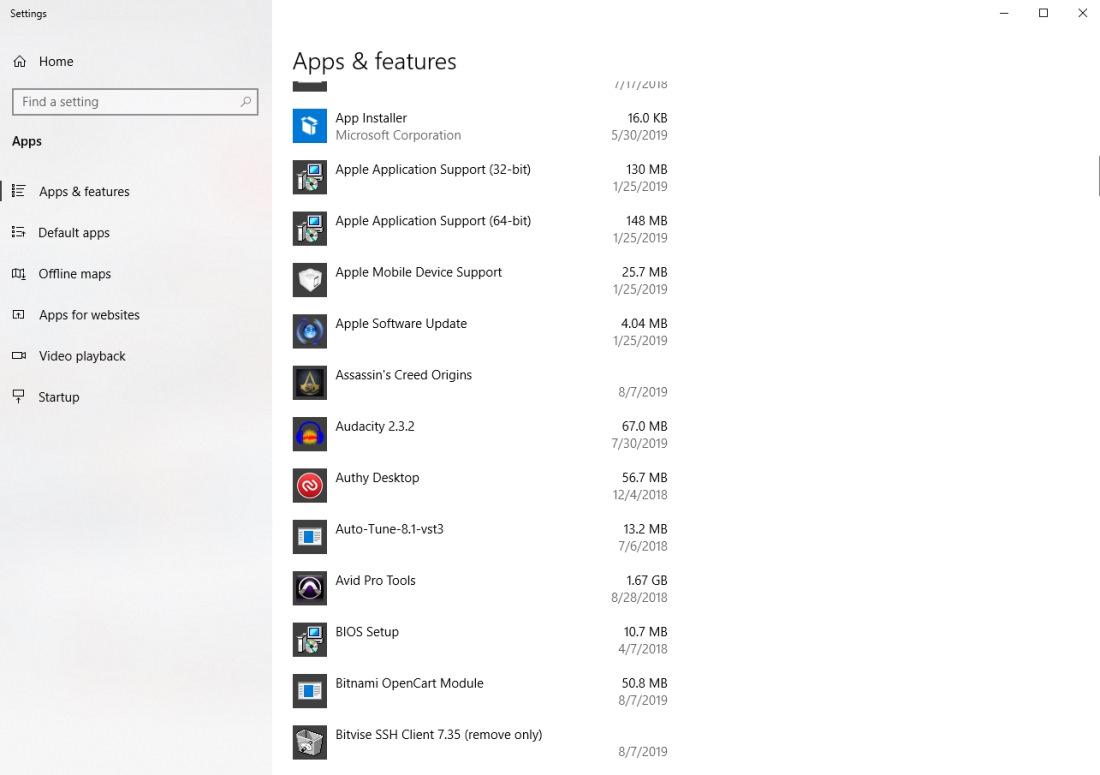Select the Apple Software Update name
The height and width of the screenshot is (775, 1100).
401,323
